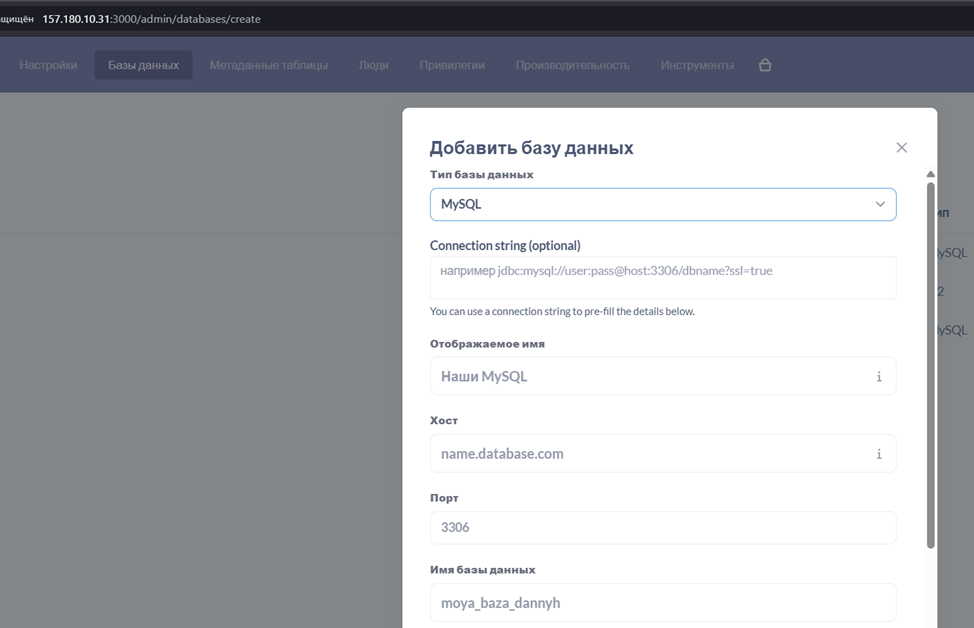The width and height of the screenshot is (974, 628).
Task: Click the scrollbar up arrow in dialog
Action: tap(931, 174)
